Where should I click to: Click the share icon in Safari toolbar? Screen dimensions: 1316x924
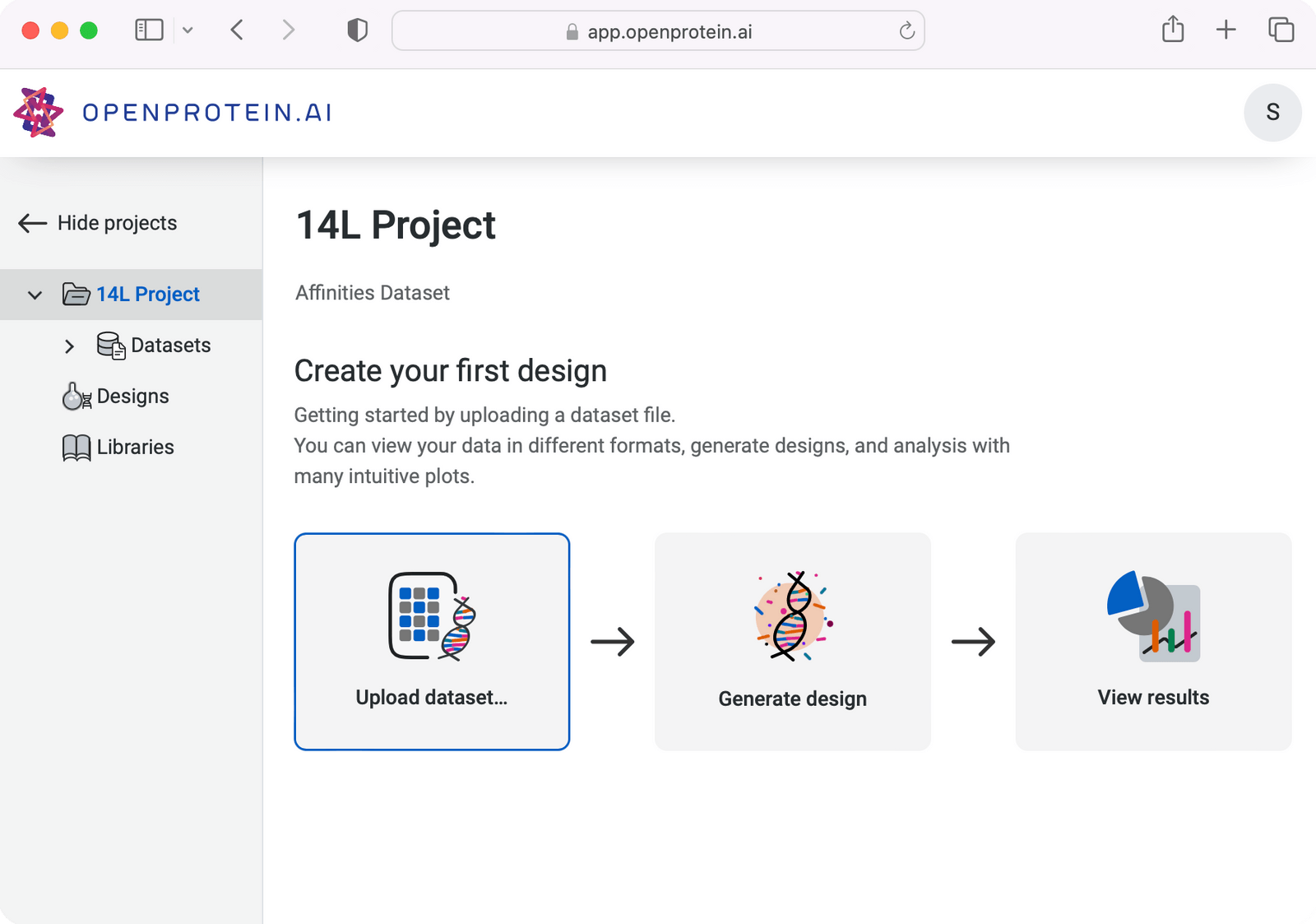pyautogui.click(x=1172, y=30)
